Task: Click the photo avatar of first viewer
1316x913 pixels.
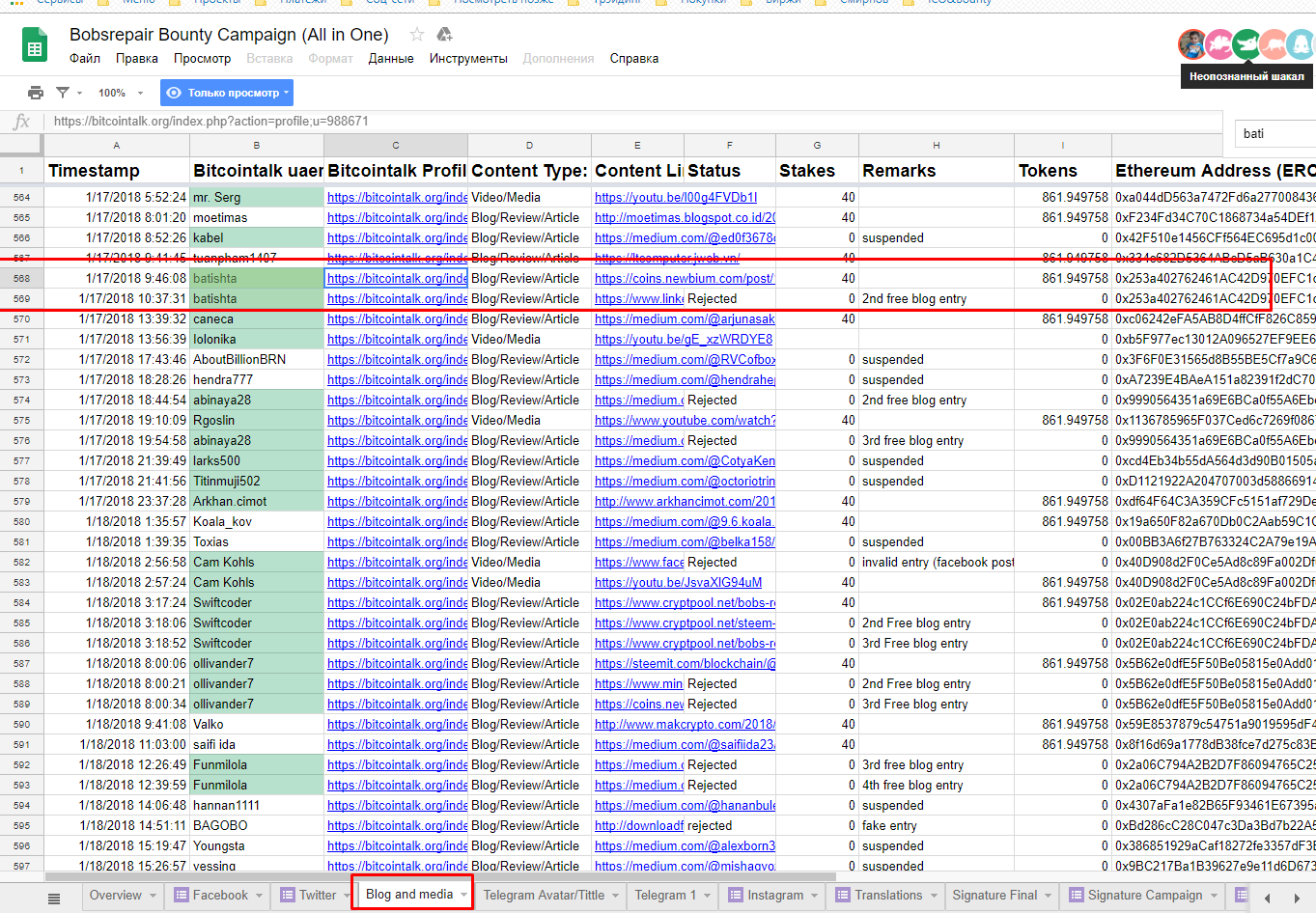Action: [x=1192, y=44]
